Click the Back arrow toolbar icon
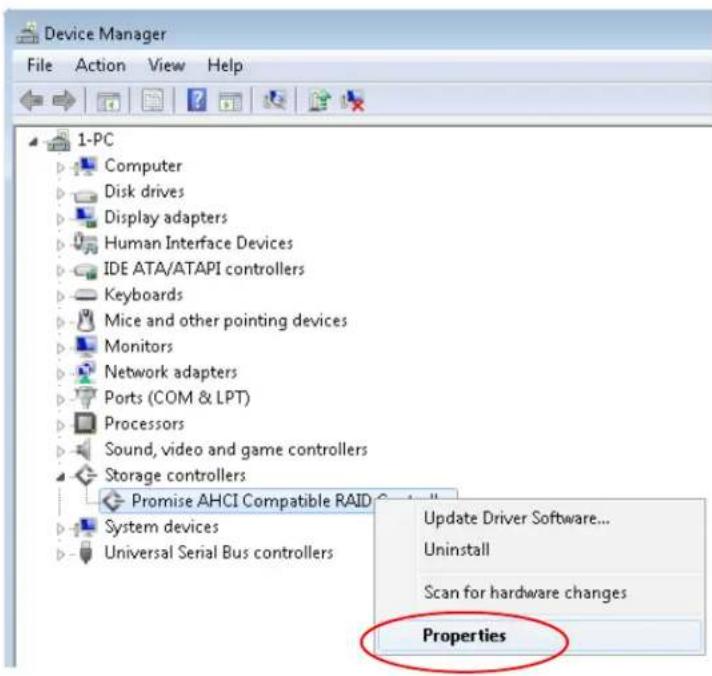 (x=32, y=100)
